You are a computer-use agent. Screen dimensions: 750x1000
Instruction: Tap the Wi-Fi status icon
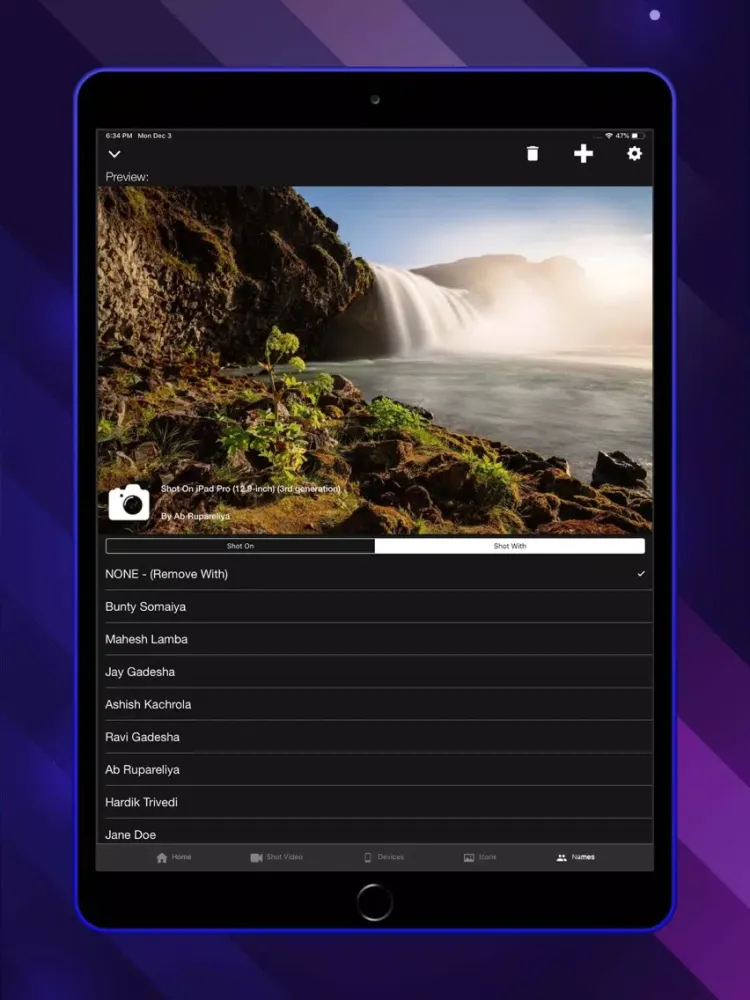pyautogui.click(x=609, y=136)
